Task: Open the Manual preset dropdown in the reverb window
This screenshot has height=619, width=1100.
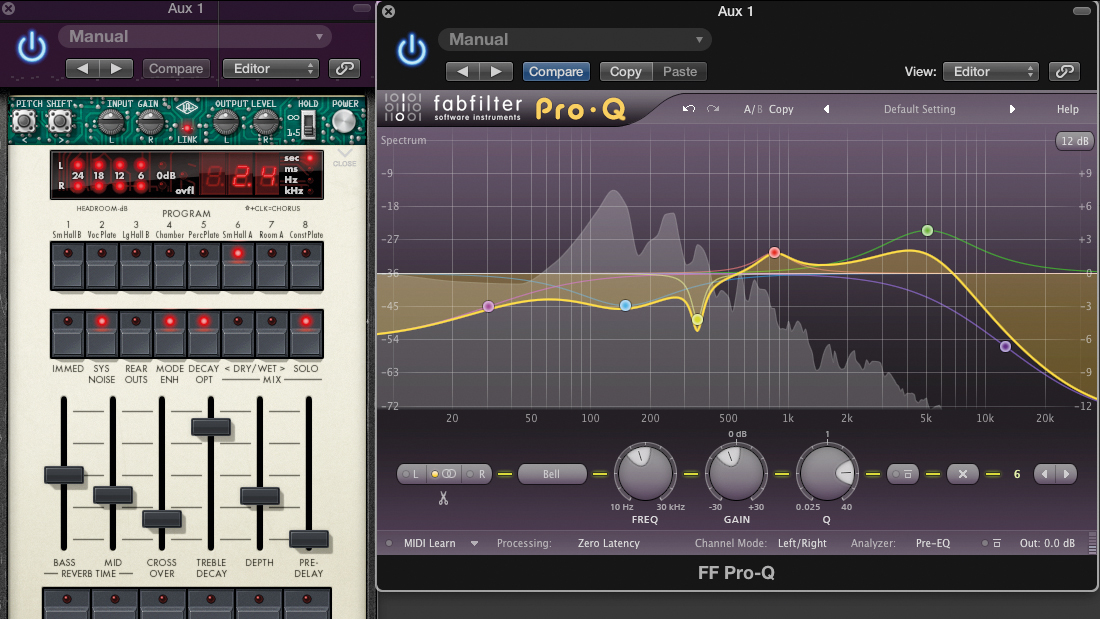Action: click(195, 36)
